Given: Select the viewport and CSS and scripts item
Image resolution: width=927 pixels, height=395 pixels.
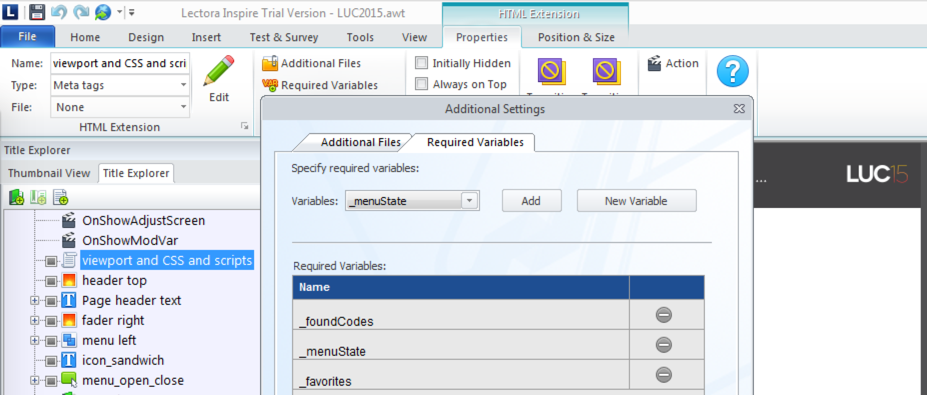Looking at the screenshot, I should point(167,260).
